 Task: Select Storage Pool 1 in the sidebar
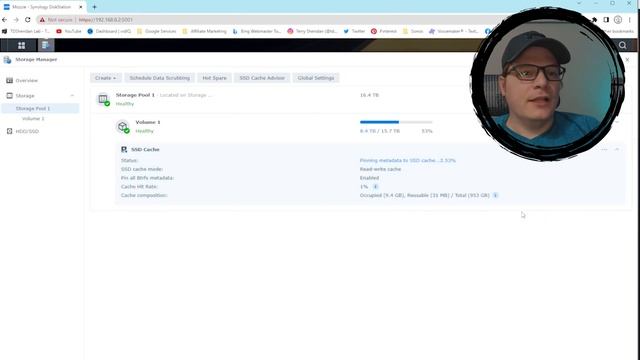pos(40,109)
